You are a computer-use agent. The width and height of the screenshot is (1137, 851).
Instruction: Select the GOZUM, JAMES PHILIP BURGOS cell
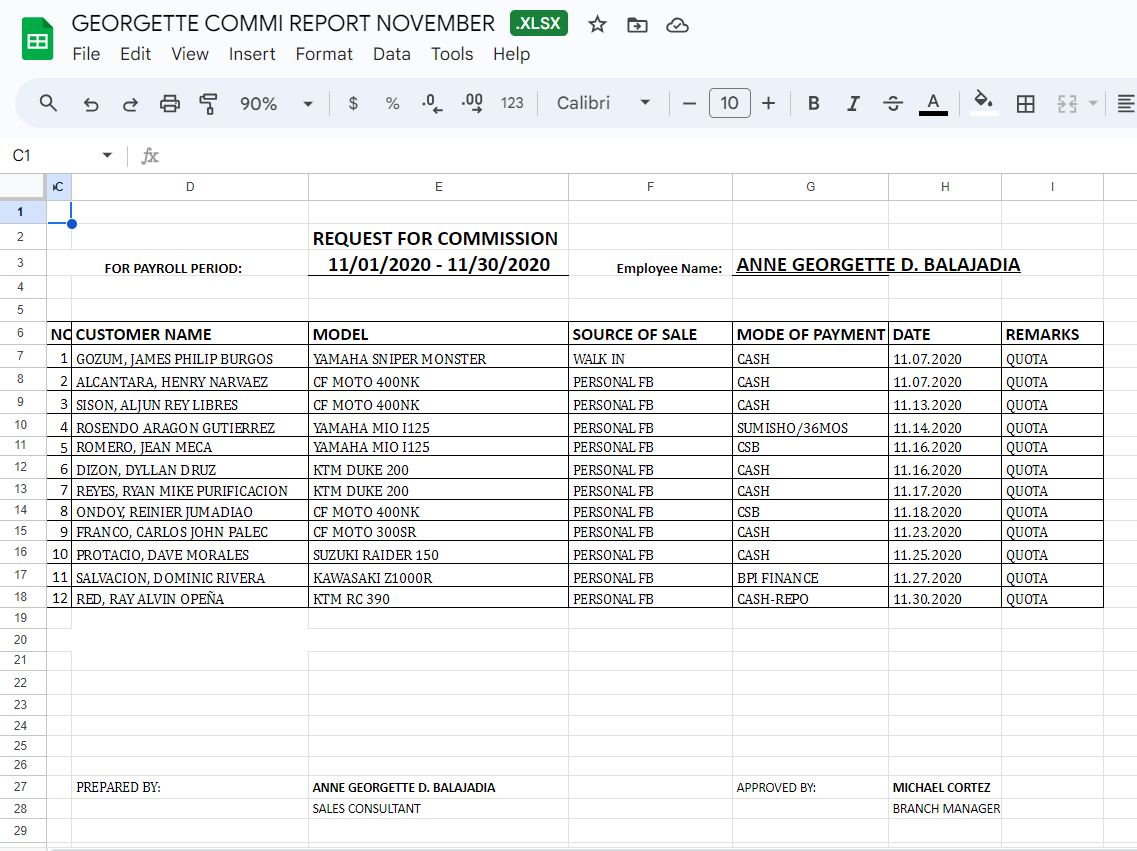pyautogui.click(x=190, y=358)
